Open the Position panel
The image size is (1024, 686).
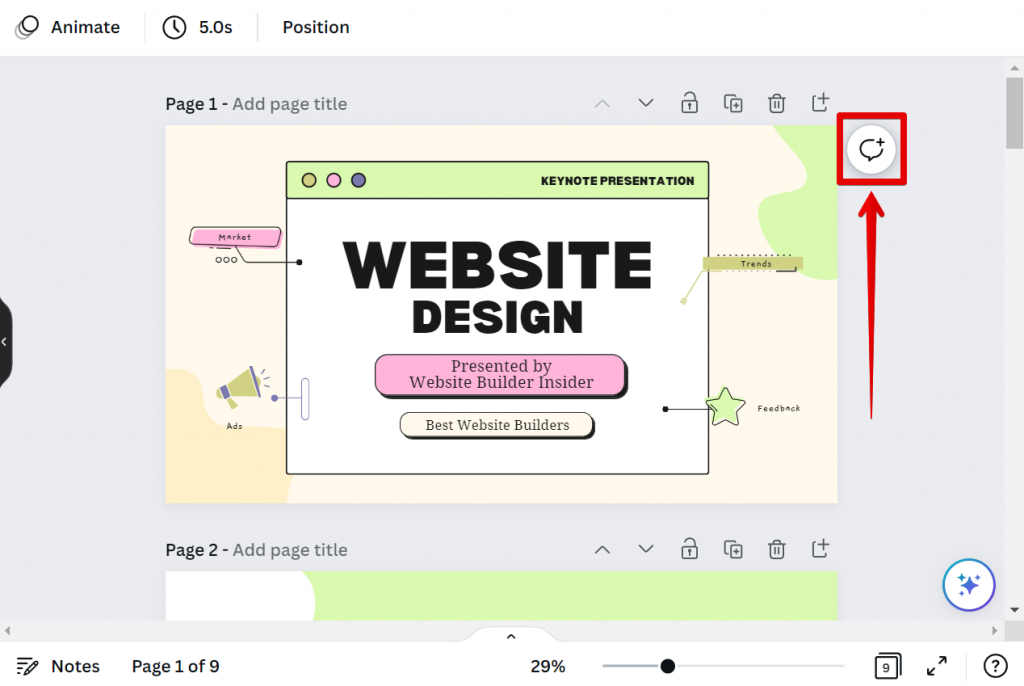pos(315,27)
